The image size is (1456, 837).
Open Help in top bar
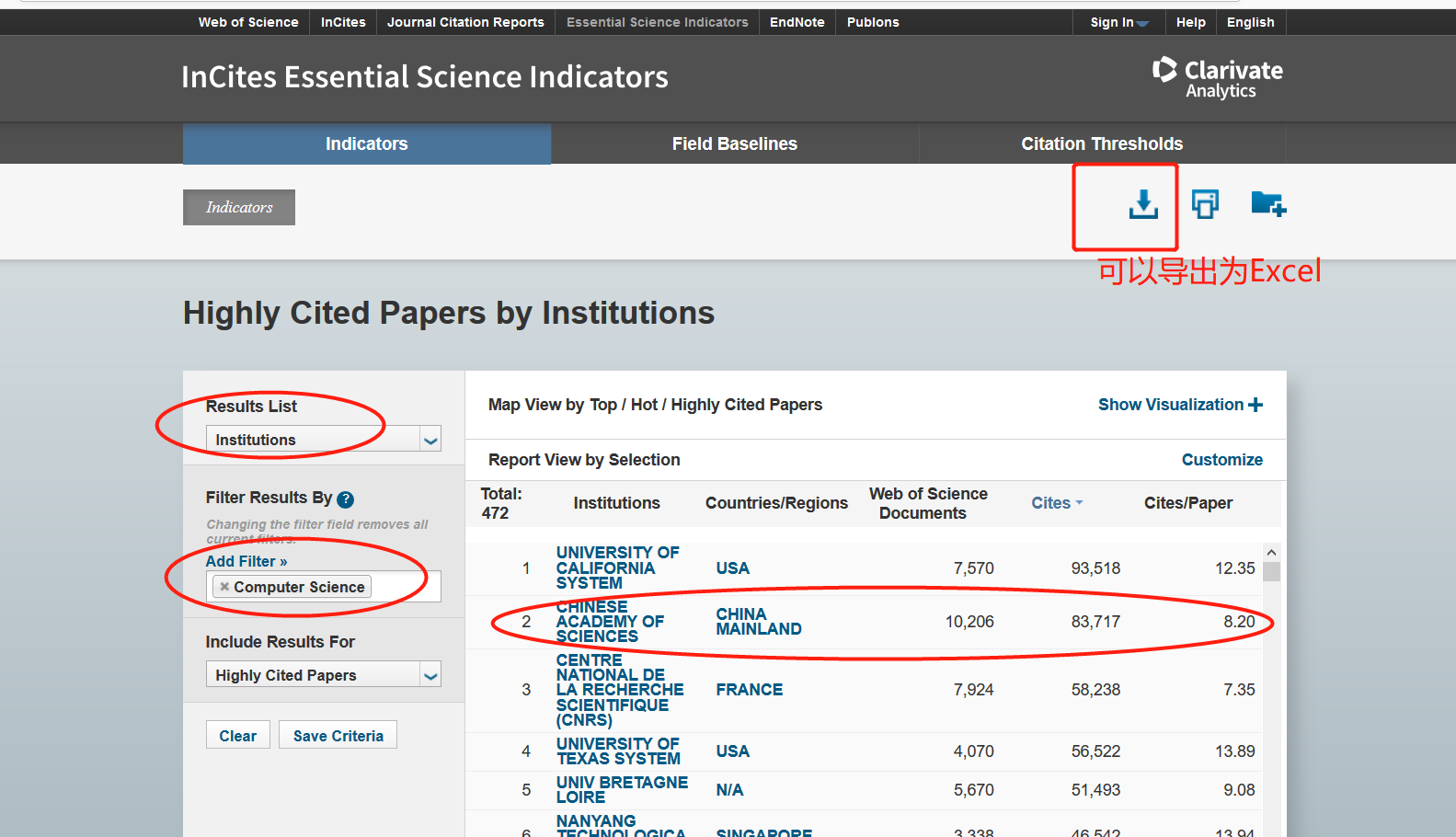tap(1191, 22)
